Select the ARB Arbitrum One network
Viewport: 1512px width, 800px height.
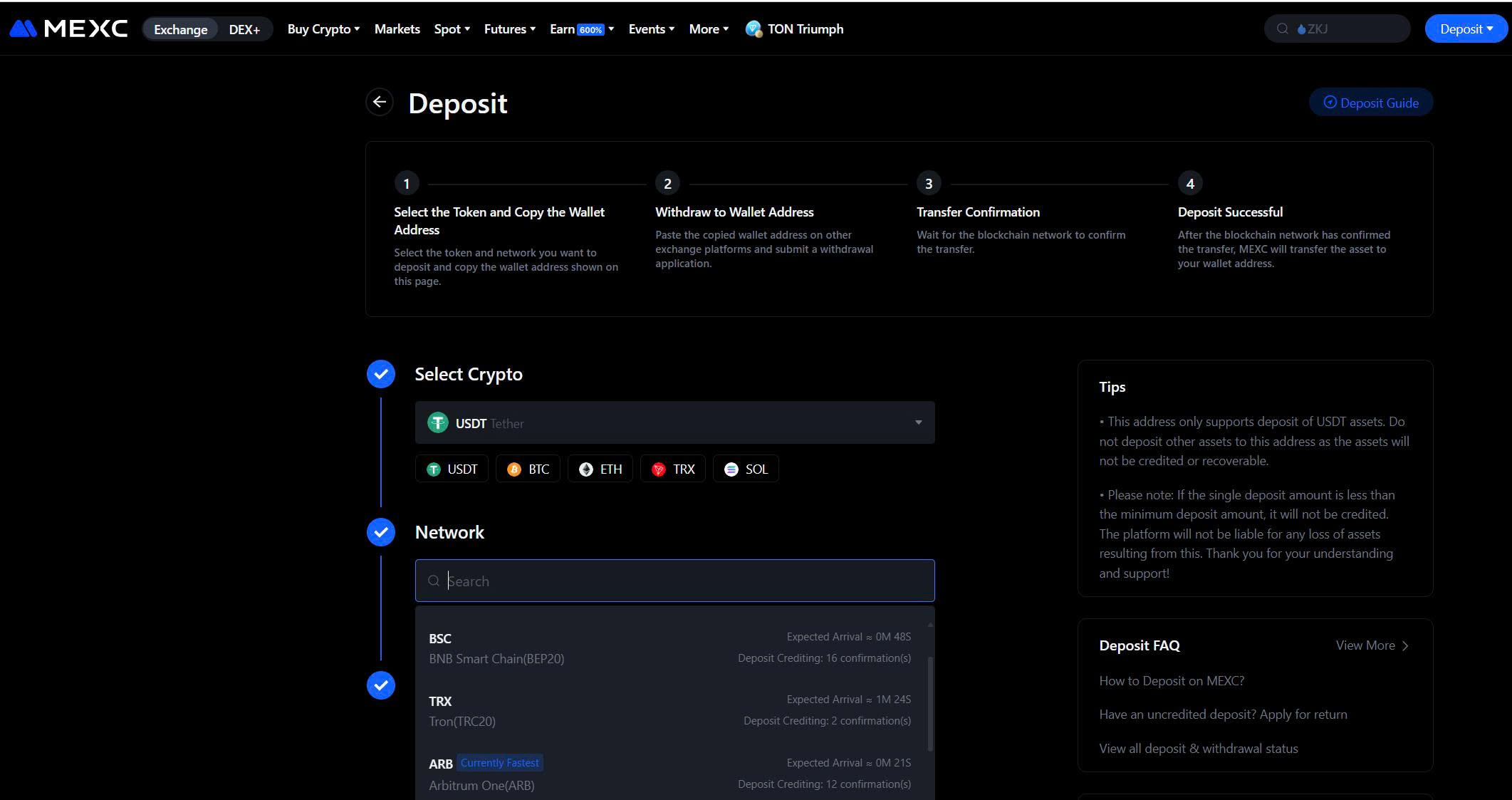click(x=670, y=774)
